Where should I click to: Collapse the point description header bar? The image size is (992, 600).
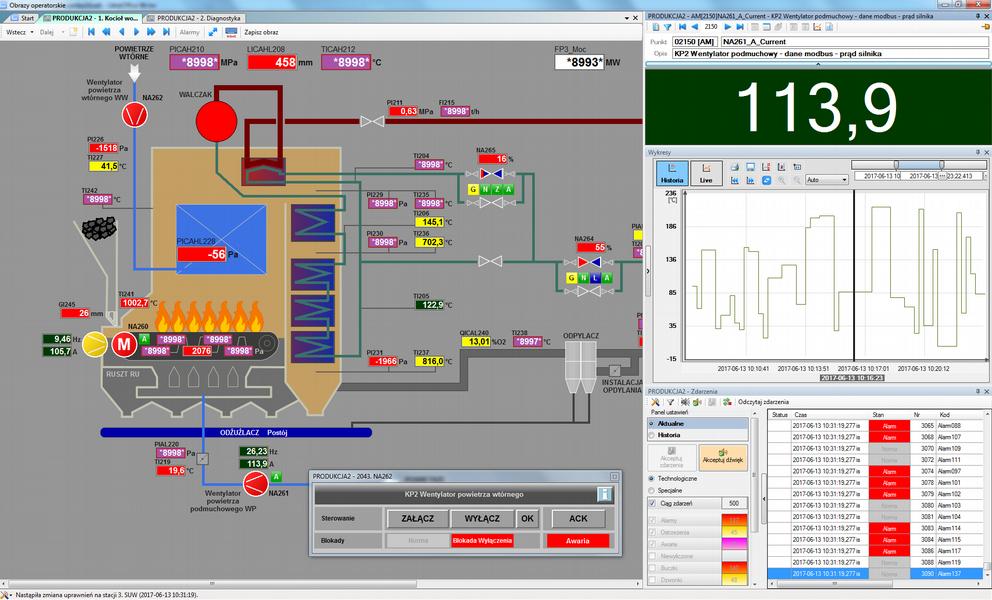click(x=817, y=65)
